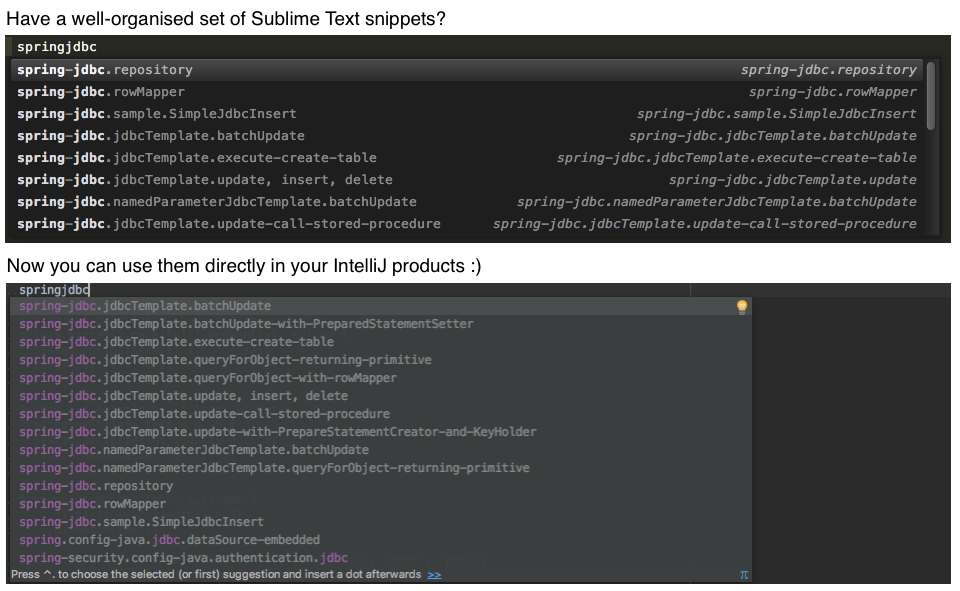Select update-with-PrepareStatementCreator-and-KeyHolder item
This screenshot has width=960, height=591.
pos(278,432)
